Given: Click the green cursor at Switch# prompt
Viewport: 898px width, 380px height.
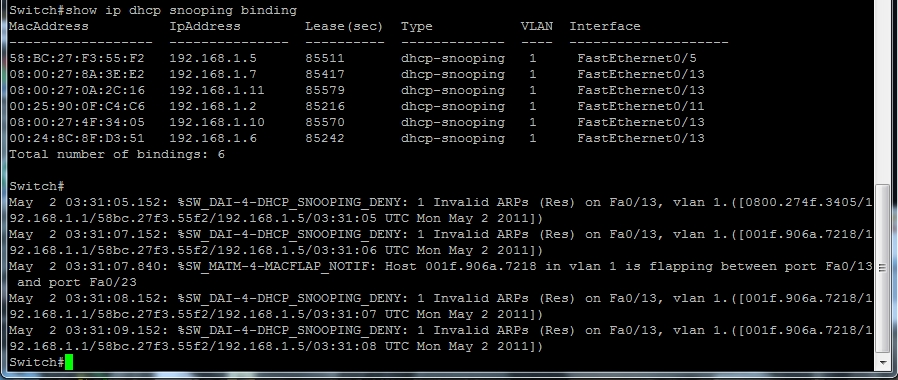Looking at the screenshot, I should (69, 362).
